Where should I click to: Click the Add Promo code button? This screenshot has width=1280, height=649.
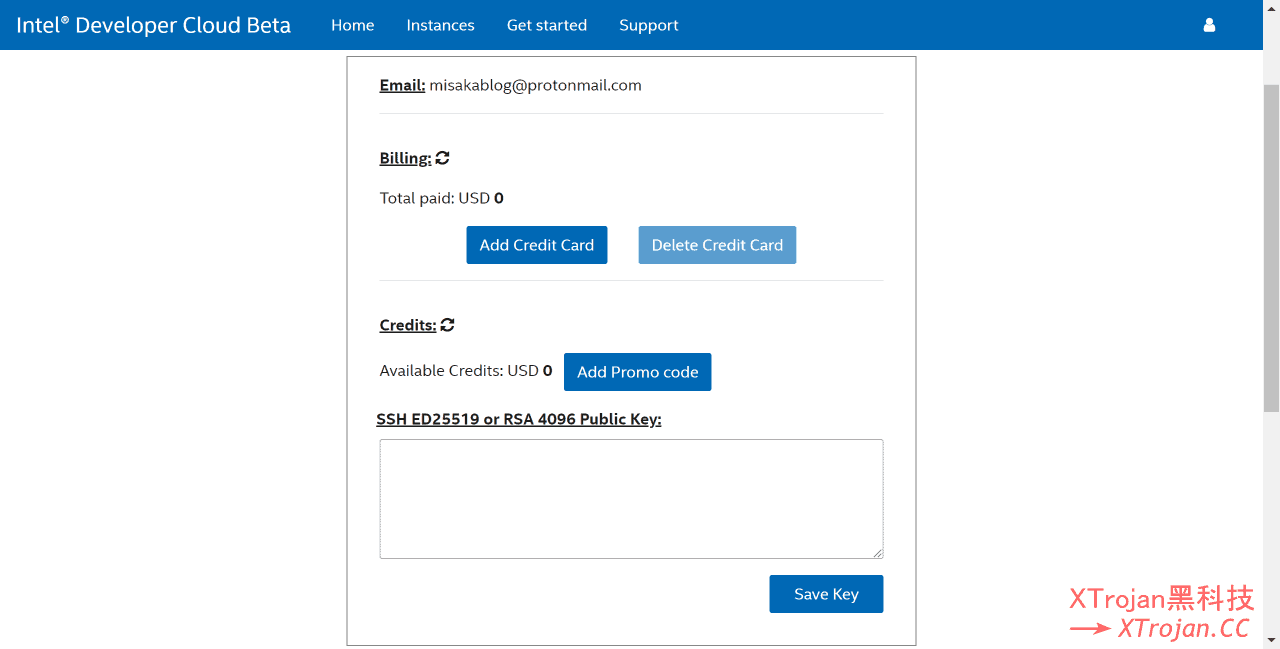[x=638, y=372]
